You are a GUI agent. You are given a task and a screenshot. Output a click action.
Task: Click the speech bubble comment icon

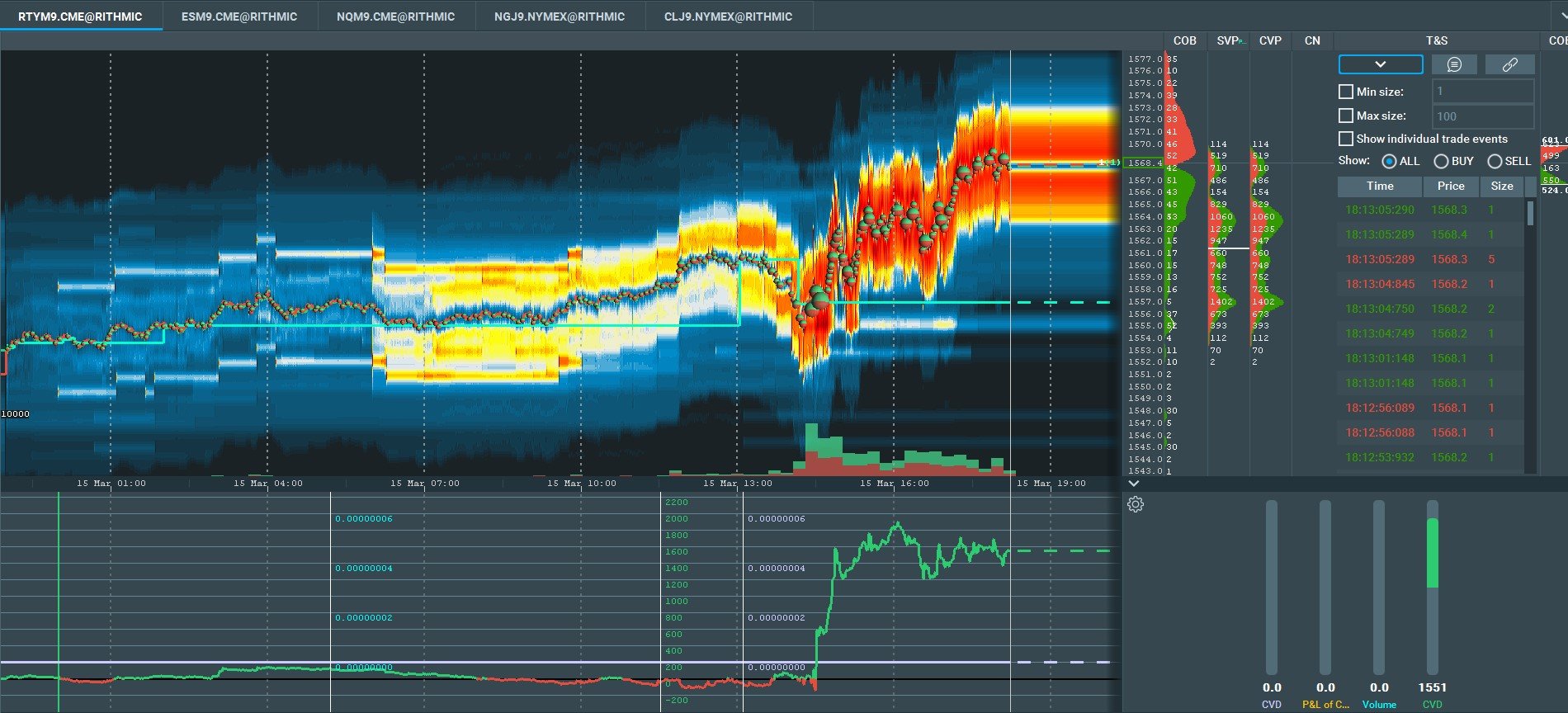[1454, 64]
